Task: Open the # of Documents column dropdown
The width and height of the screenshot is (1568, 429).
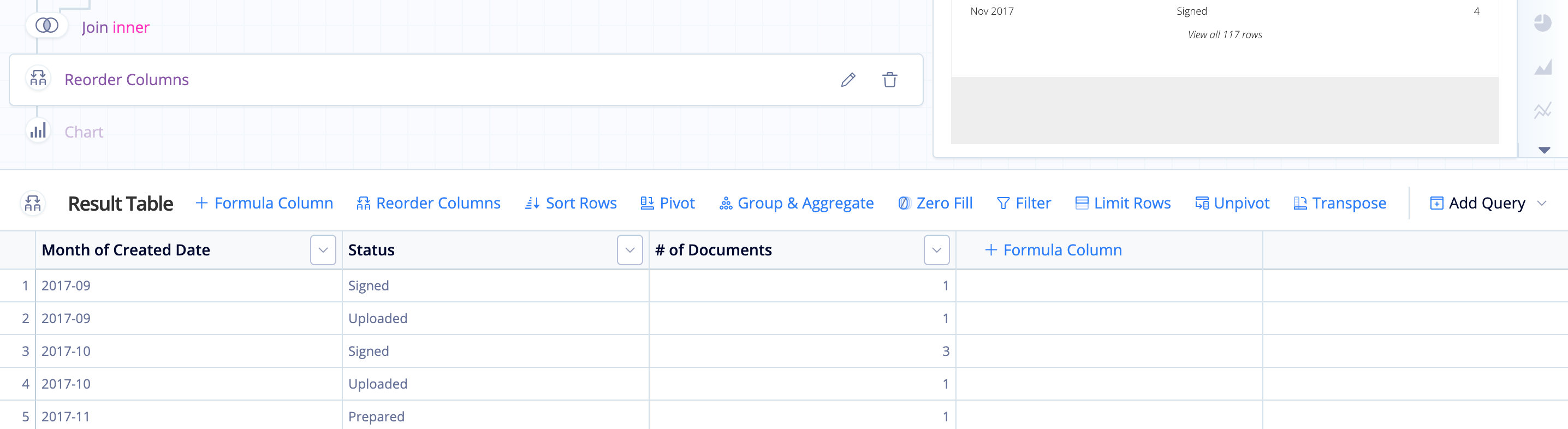Action: (937, 250)
